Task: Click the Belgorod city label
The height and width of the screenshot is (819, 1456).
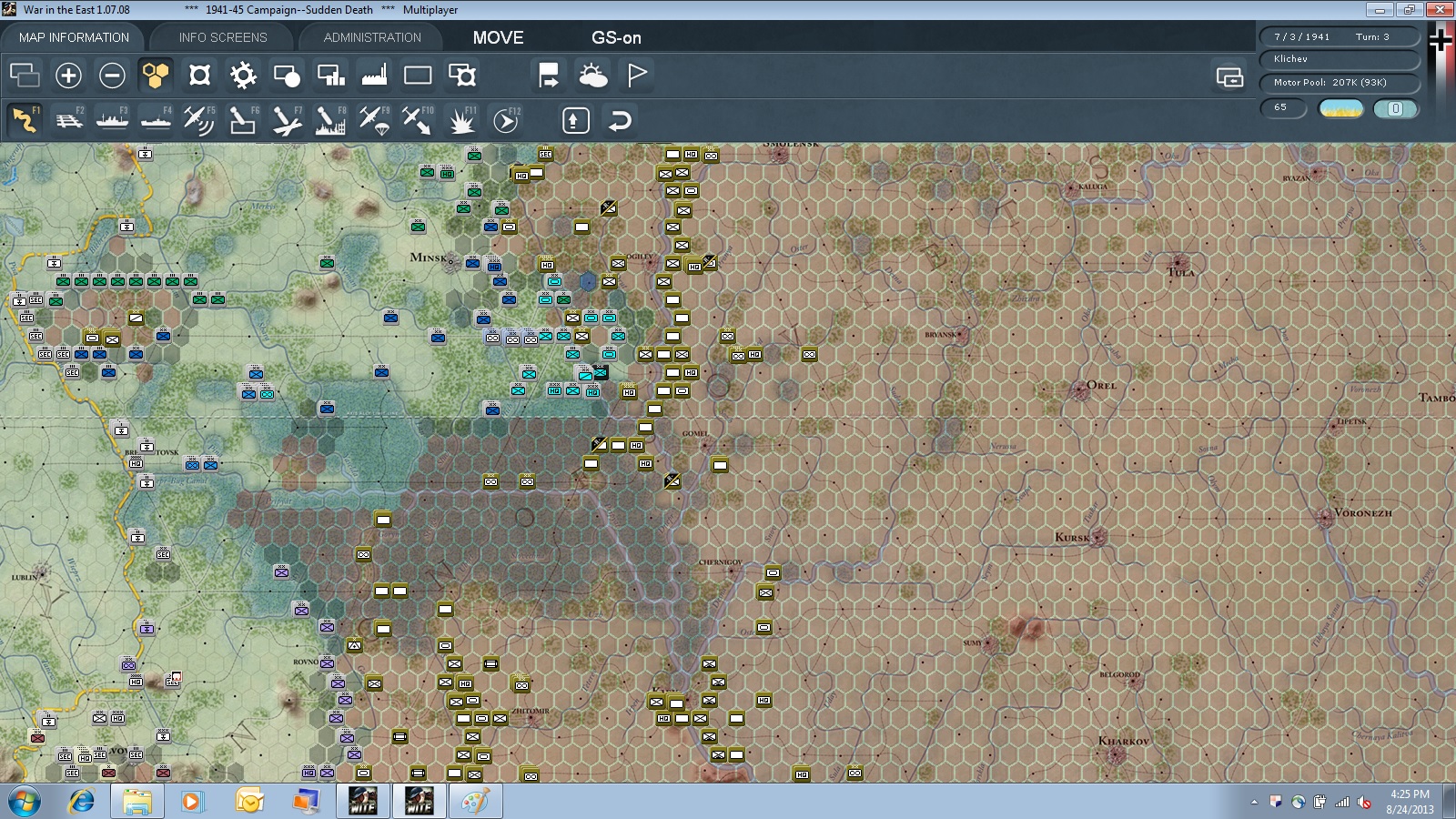Action: coord(1118,674)
